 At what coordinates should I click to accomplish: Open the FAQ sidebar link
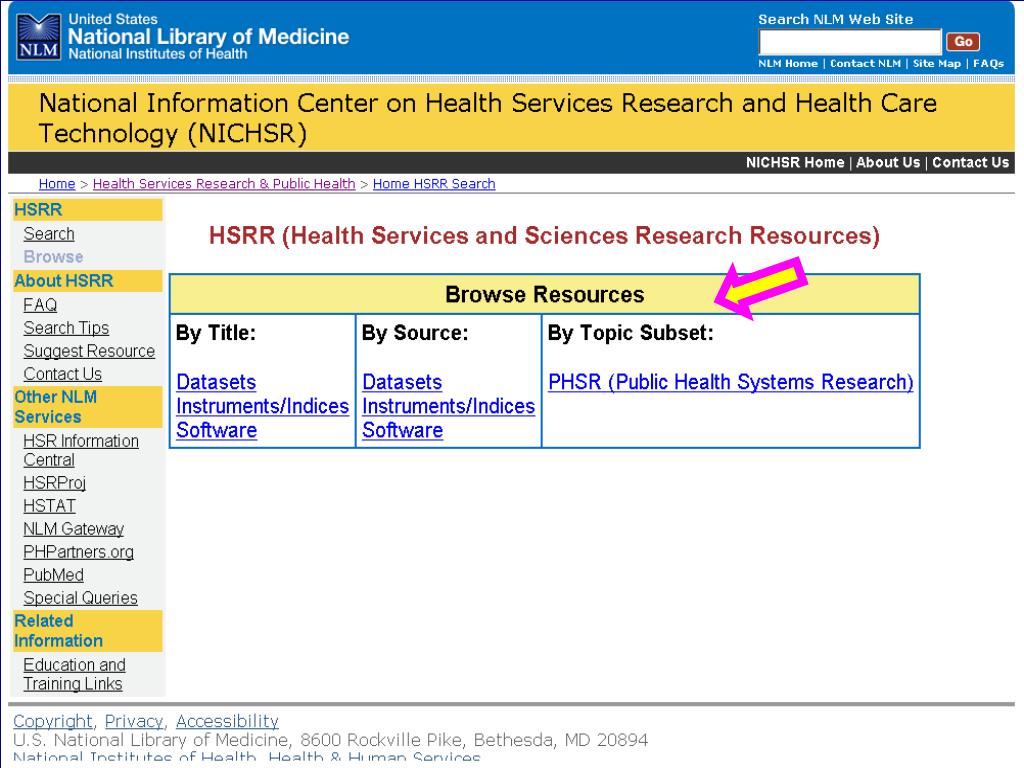pos(40,305)
